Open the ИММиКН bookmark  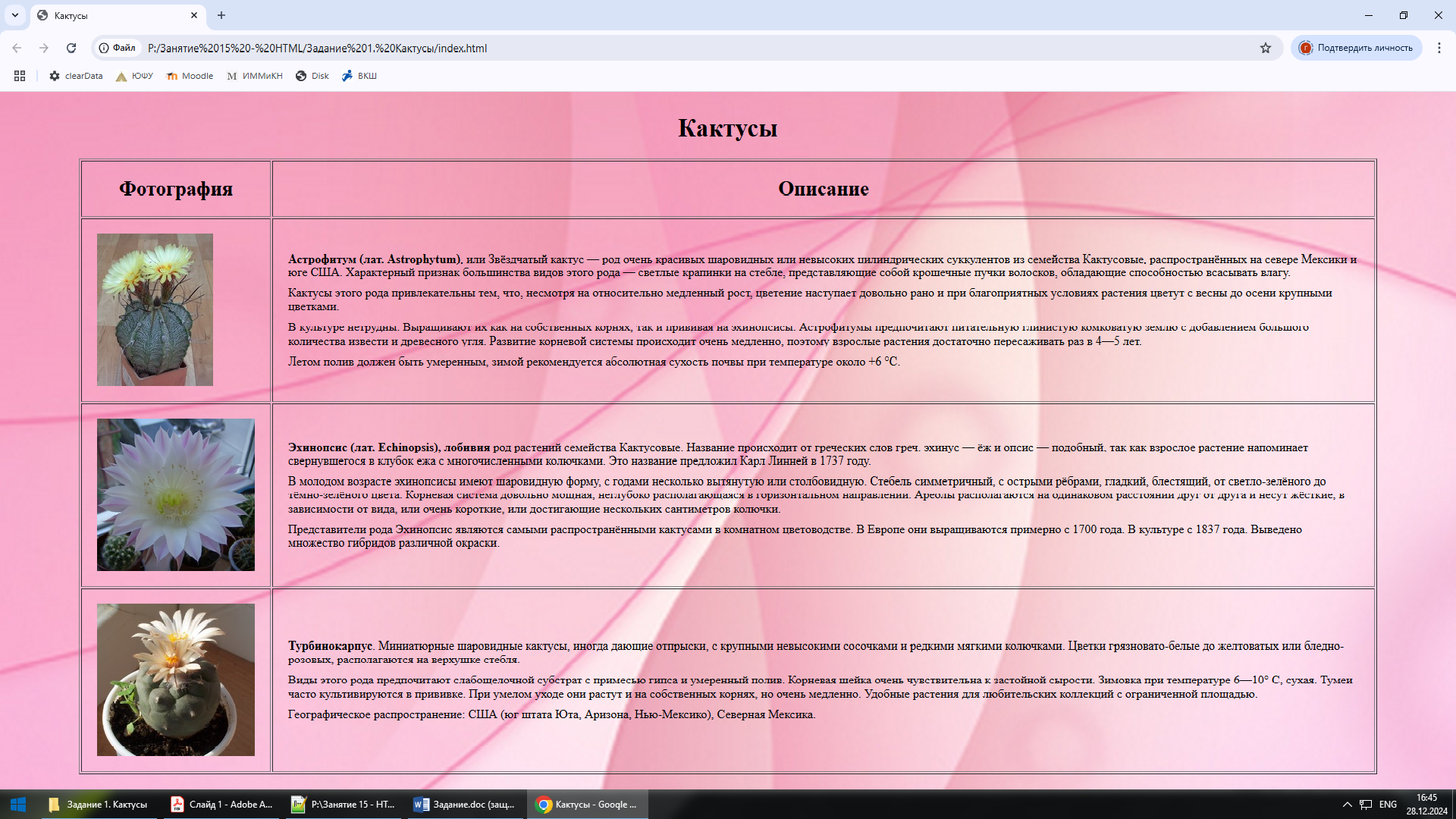coord(255,76)
